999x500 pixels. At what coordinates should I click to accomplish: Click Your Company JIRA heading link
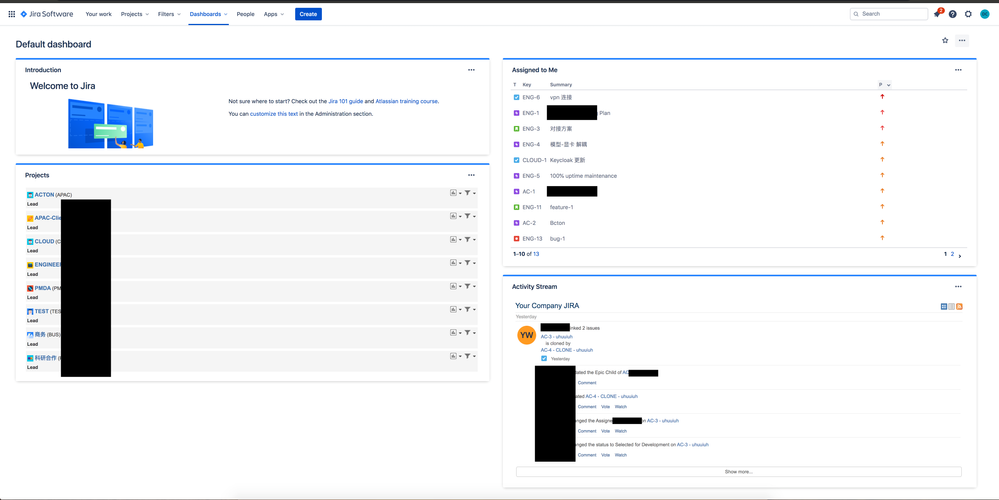click(547, 306)
